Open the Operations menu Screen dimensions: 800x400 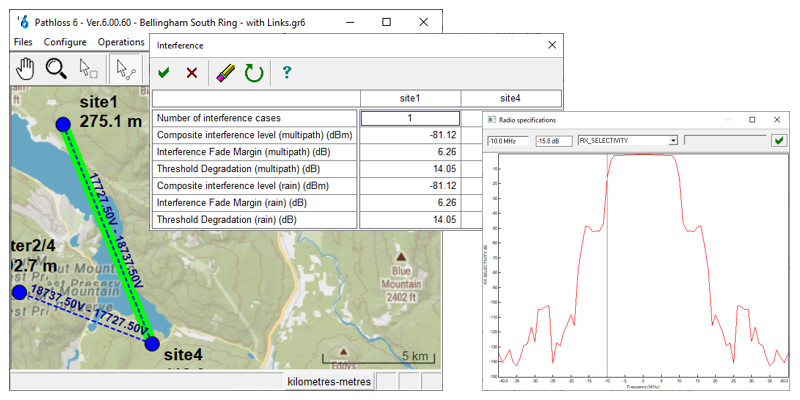(121, 42)
